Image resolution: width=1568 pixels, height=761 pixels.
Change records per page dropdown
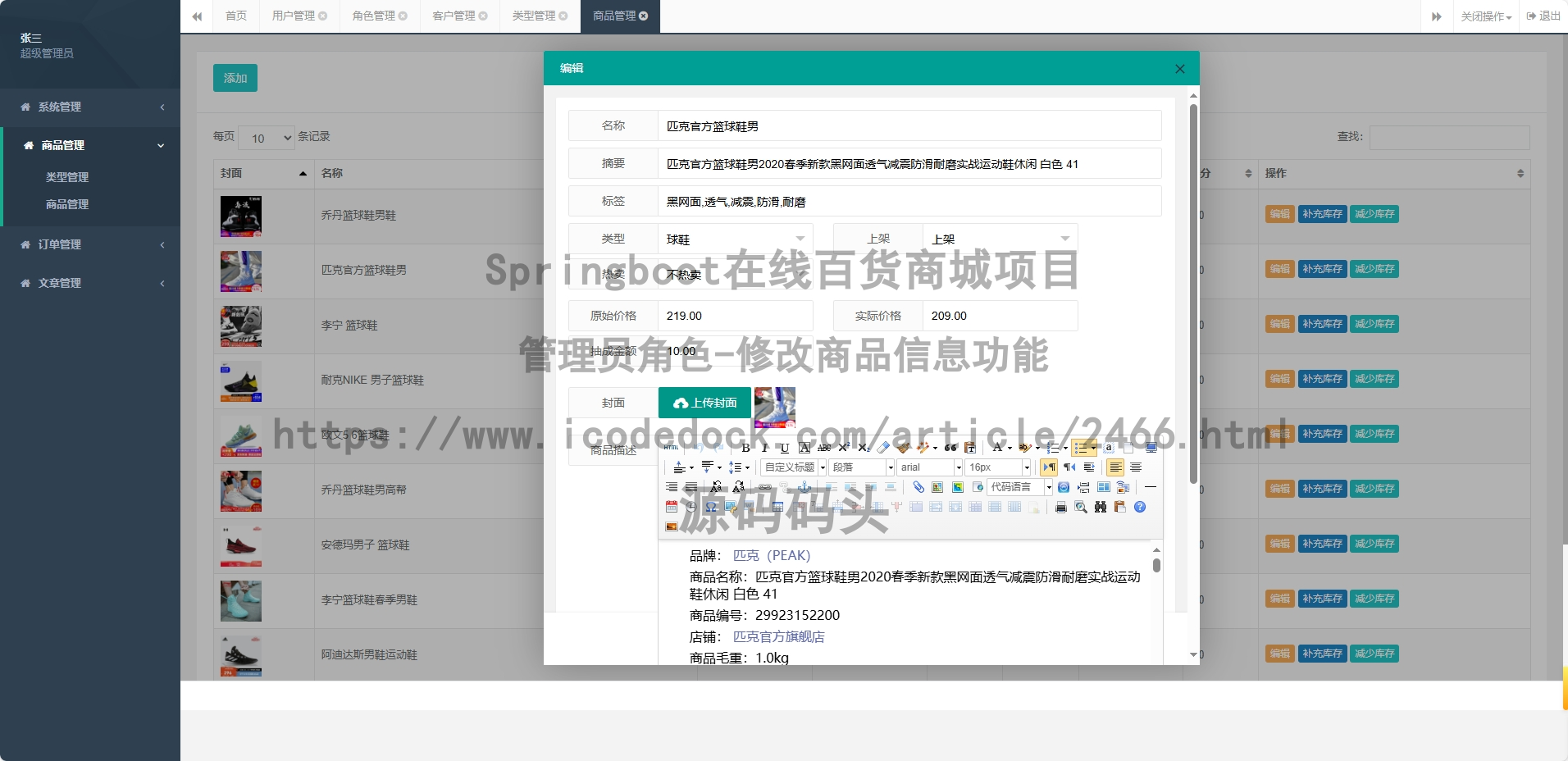pos(267,138)
